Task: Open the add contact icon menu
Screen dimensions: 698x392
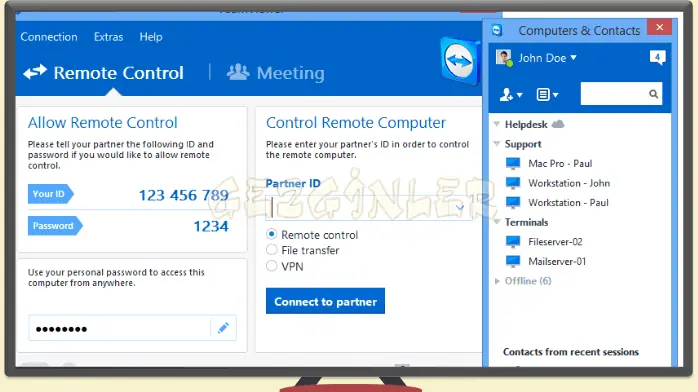Action: tap(511, 94)
